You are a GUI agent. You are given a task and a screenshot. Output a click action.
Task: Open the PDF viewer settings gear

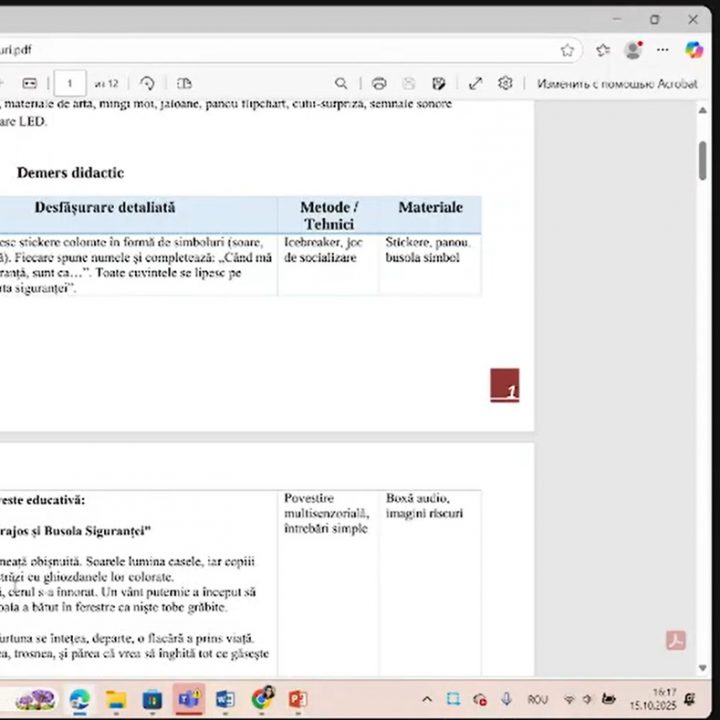pyautogui.click(x=505, y=84)
